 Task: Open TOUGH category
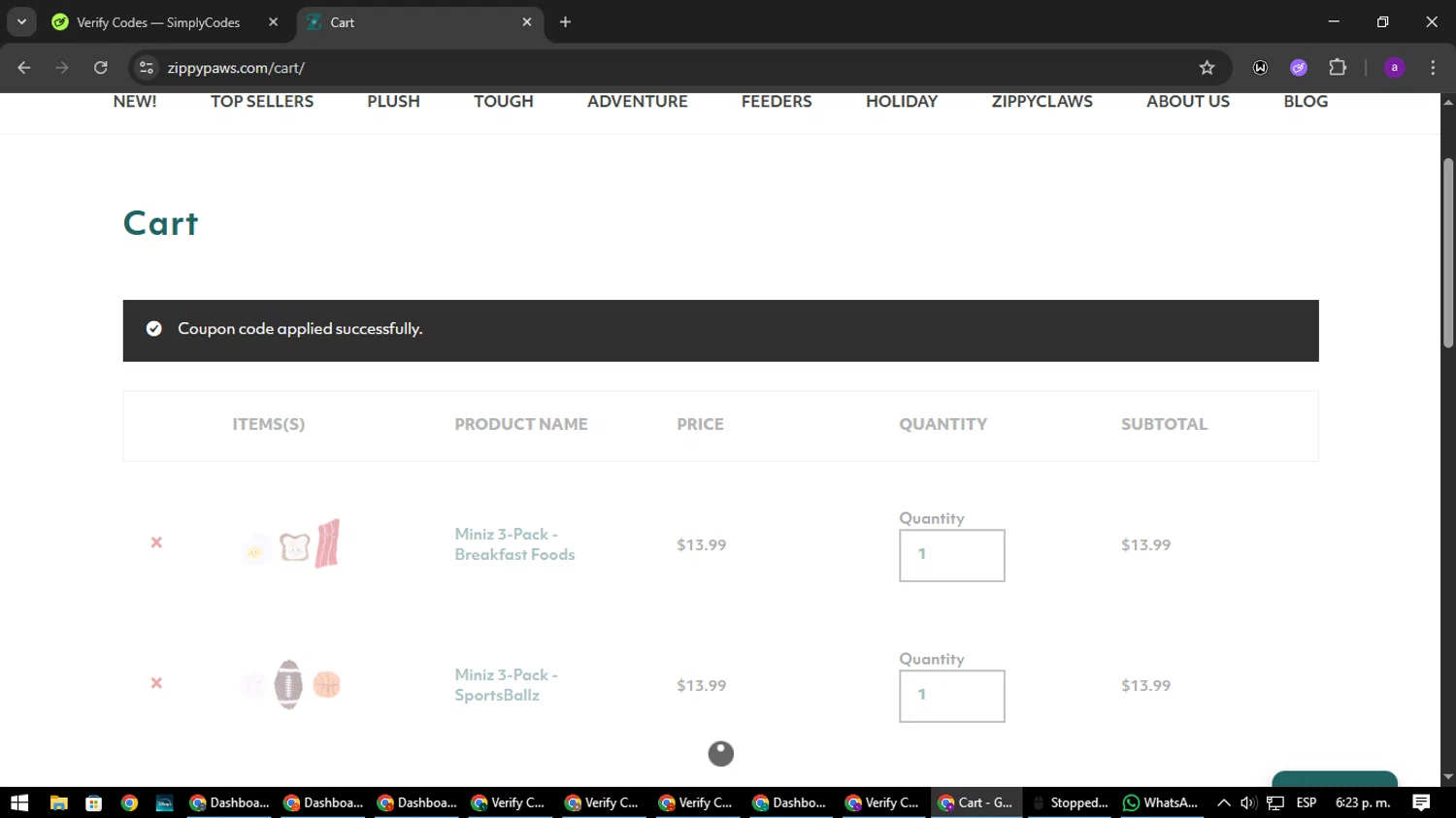503,102
